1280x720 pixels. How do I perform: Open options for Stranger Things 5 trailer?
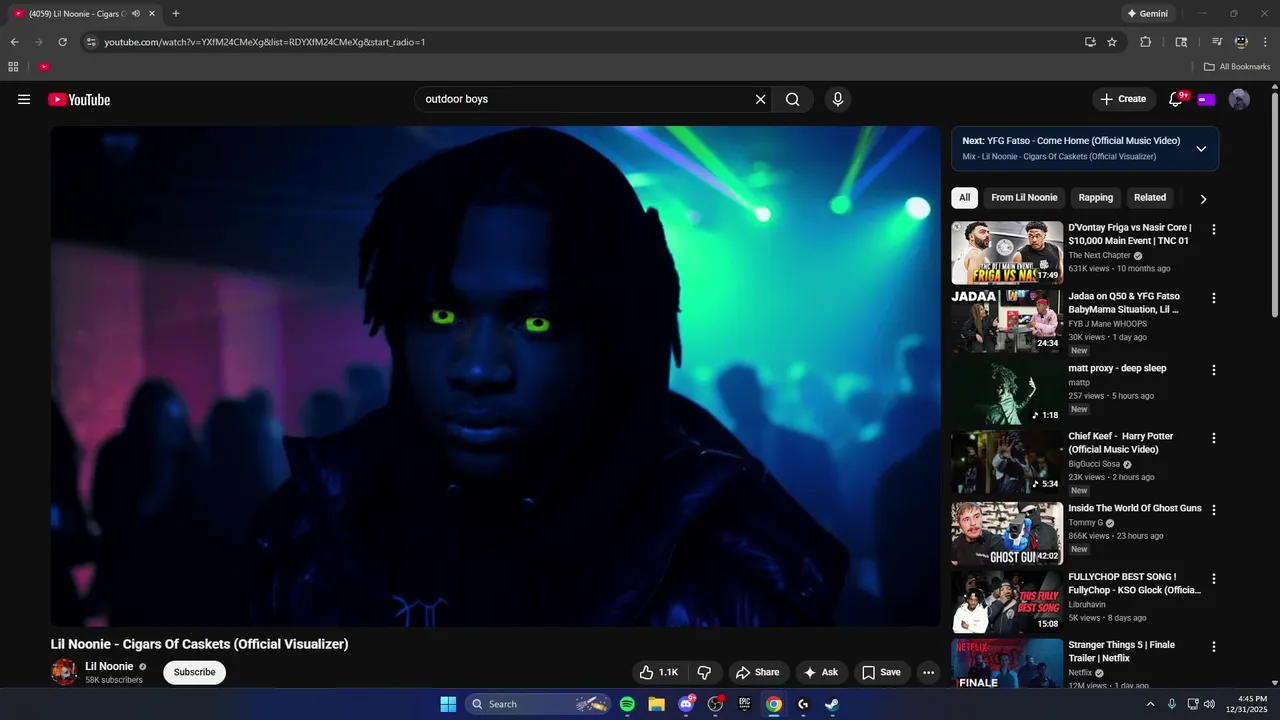point(1214,647)
